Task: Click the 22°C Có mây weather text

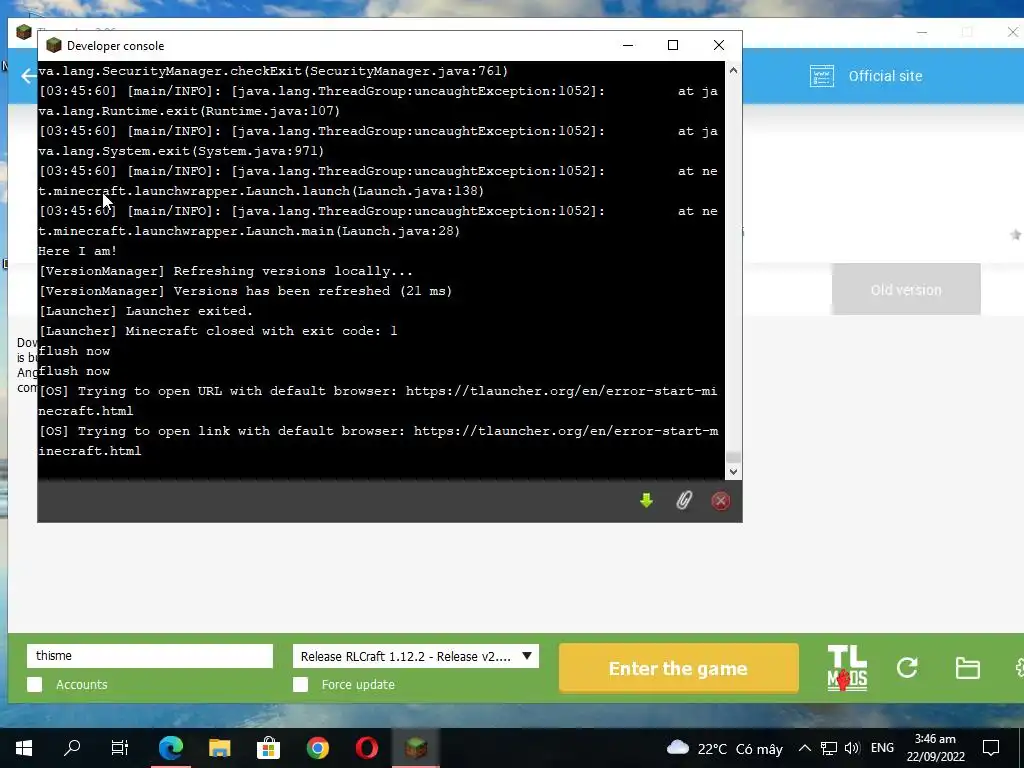Action: pos(740,748)
